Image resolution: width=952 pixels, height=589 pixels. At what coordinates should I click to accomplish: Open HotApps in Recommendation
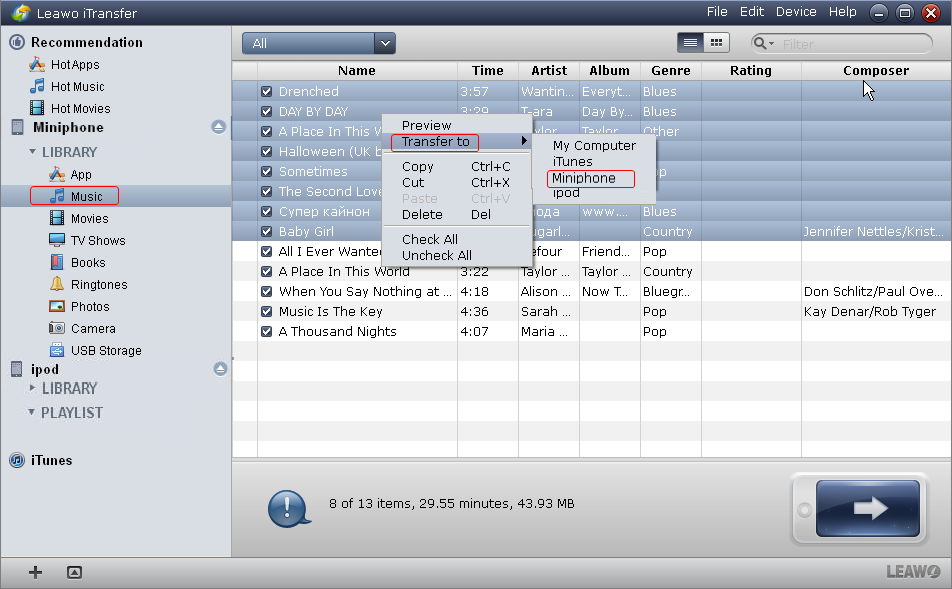(x=64, y=64)
